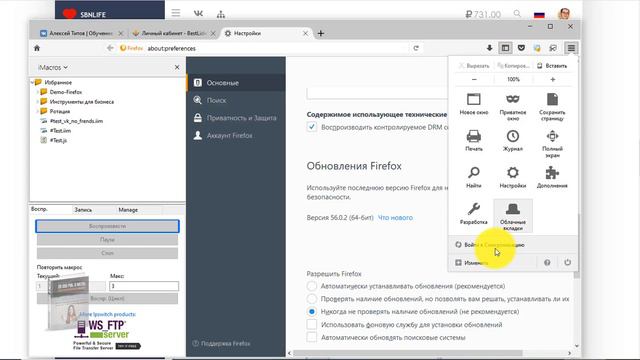Click the search icon on background page header

pos(517,14)
